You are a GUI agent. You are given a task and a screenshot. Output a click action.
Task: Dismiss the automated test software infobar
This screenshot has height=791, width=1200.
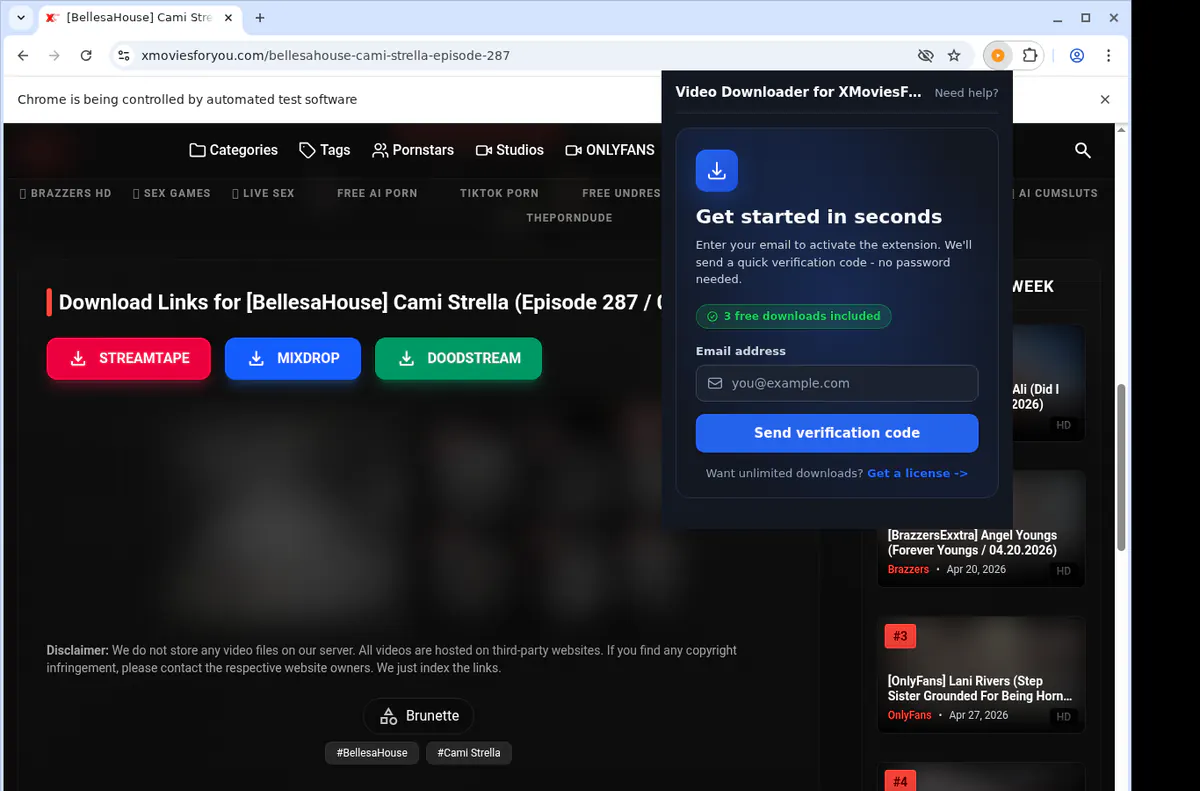tap(1105, 100)
